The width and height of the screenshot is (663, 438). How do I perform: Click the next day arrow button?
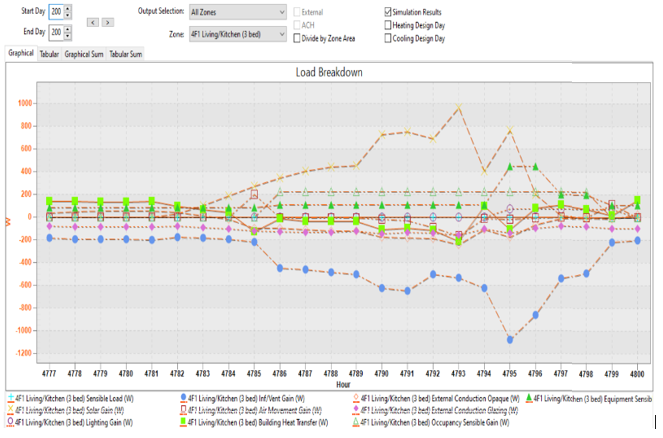click(x=109, y=21)
